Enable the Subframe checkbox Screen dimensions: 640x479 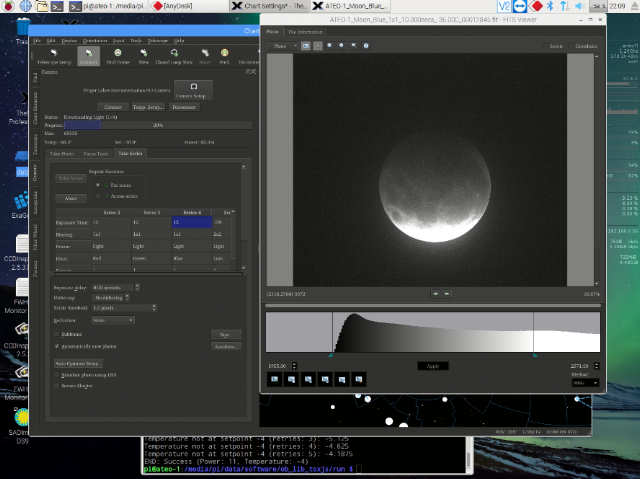pos(57,334)
